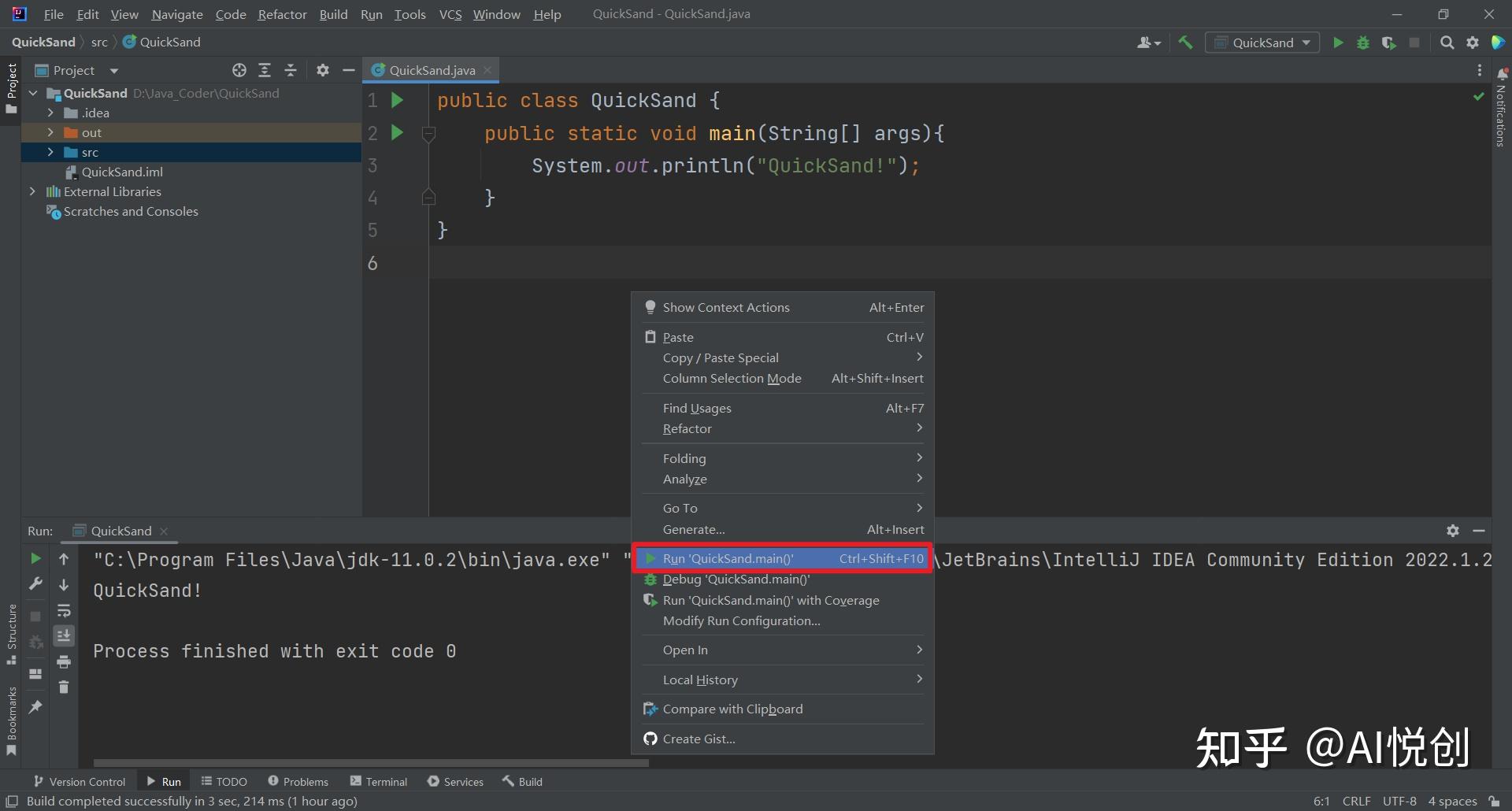Image resolution: width=1512 pixels, height=811 pixels.
Task: Rerun QuickSand from the Run panel
Action: coord(35,558)
